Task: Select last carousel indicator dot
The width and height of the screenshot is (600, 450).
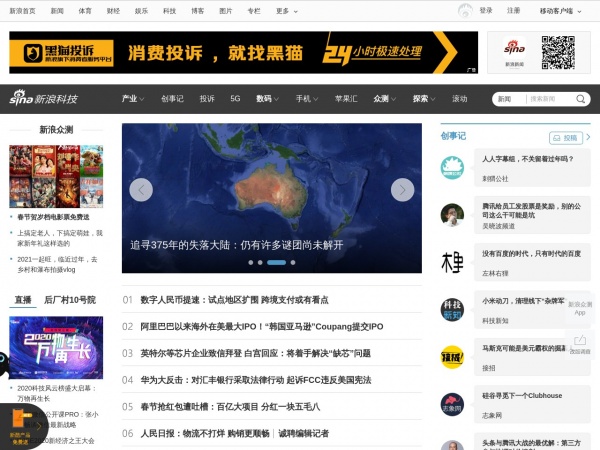Action: click(x=293, y=262)
